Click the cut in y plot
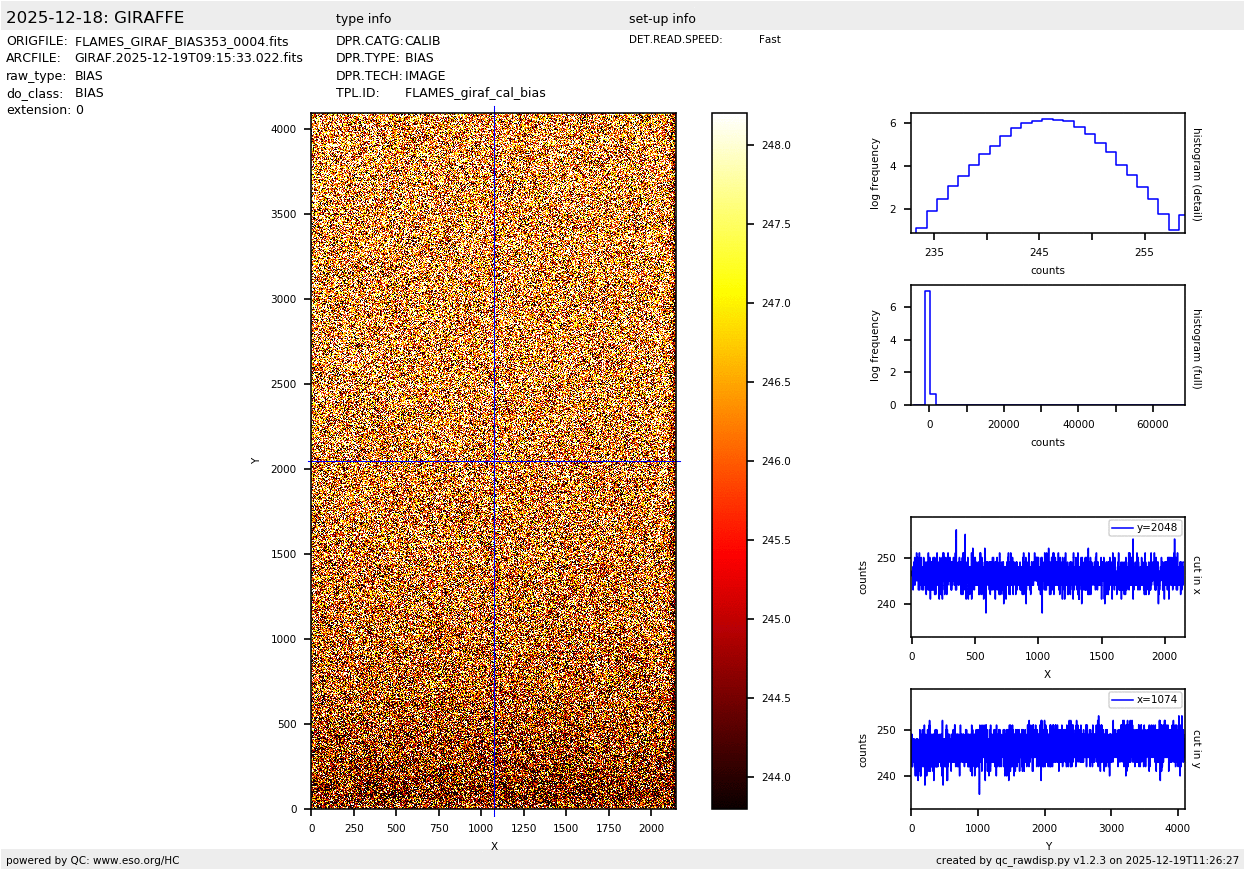Screen dimensions: 1245x870 pos(1047,749)
